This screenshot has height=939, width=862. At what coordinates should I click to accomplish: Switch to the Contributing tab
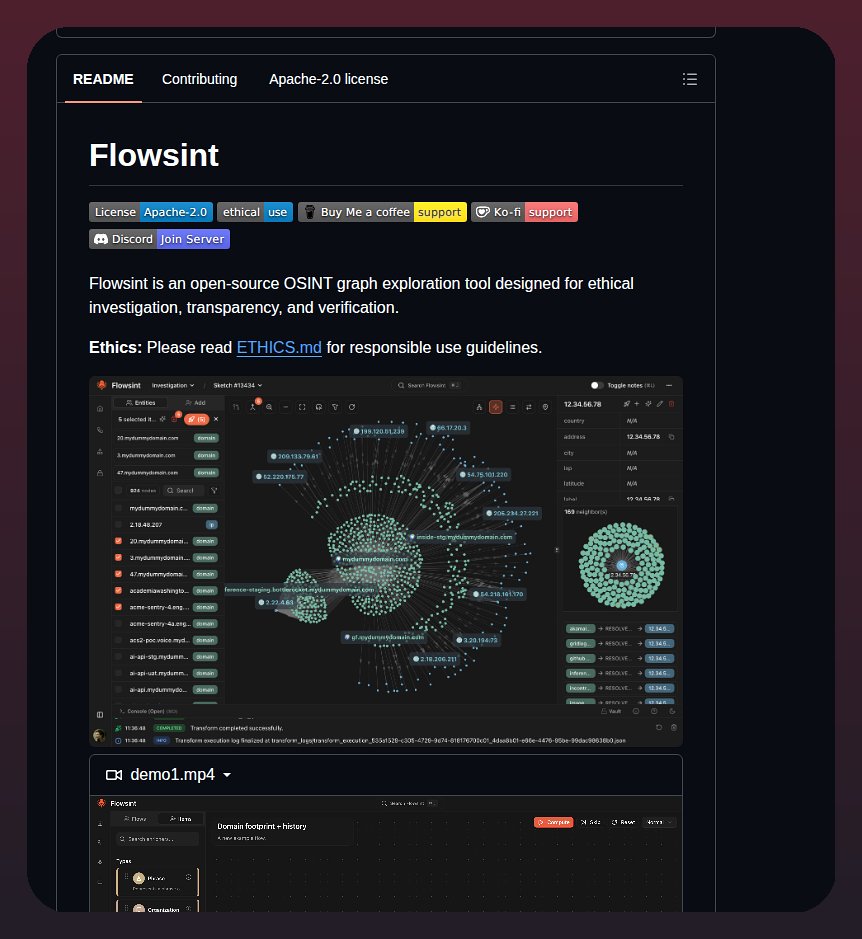[199, 79]
